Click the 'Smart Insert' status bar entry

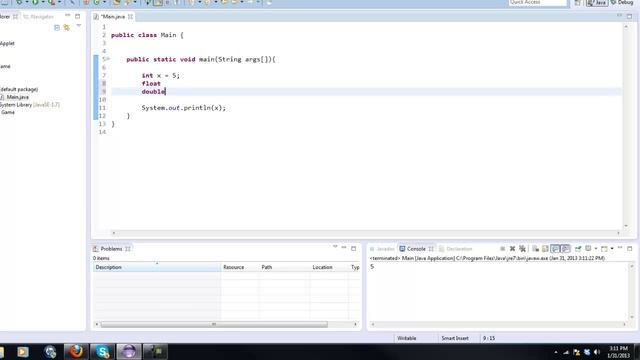(455, 338)
